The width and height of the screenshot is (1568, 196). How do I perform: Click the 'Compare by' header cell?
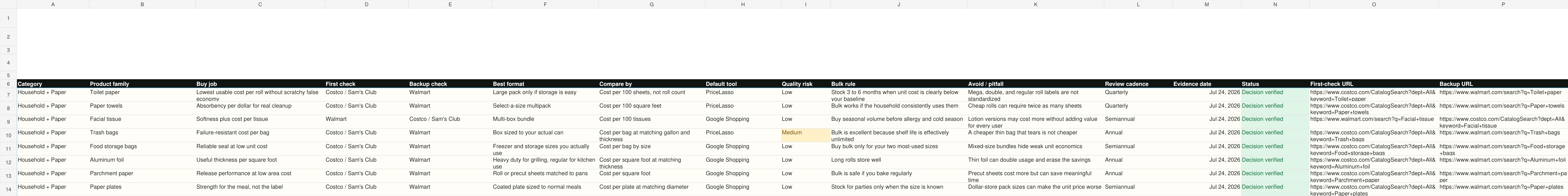pyautogui.click(x=651, y=84)
